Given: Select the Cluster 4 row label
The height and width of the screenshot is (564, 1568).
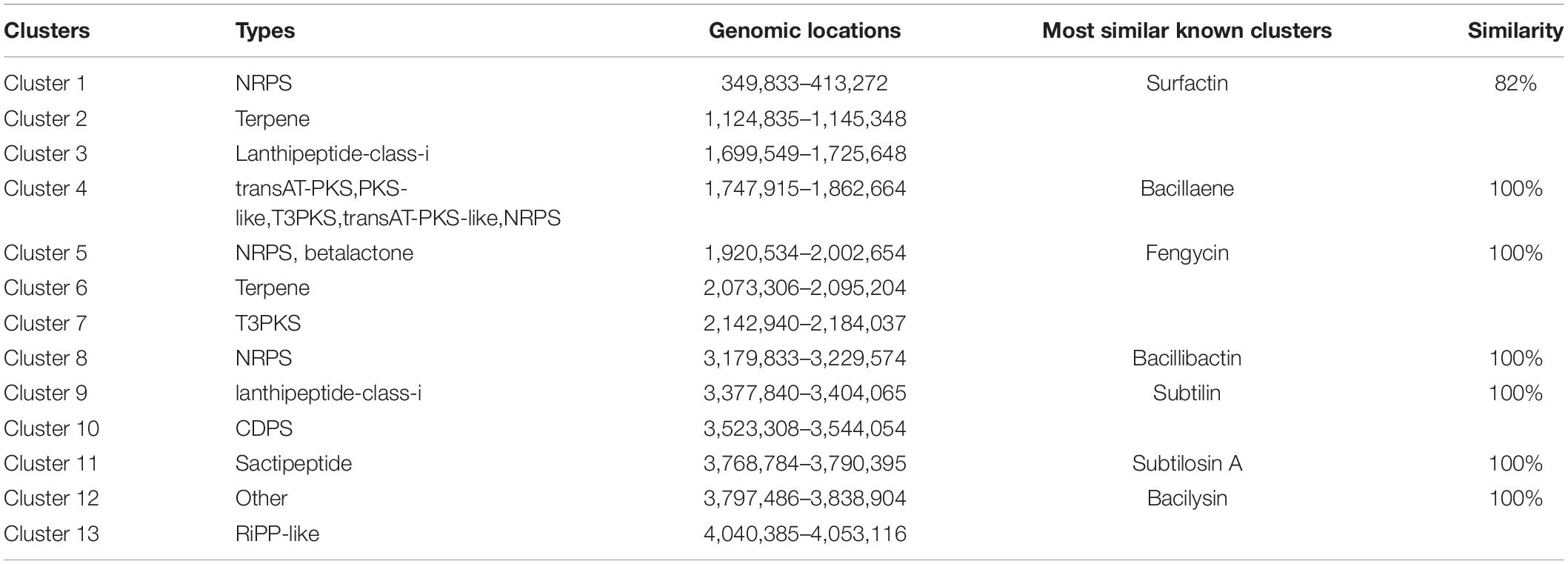Looking at the screenshot, I should point(45,188).
